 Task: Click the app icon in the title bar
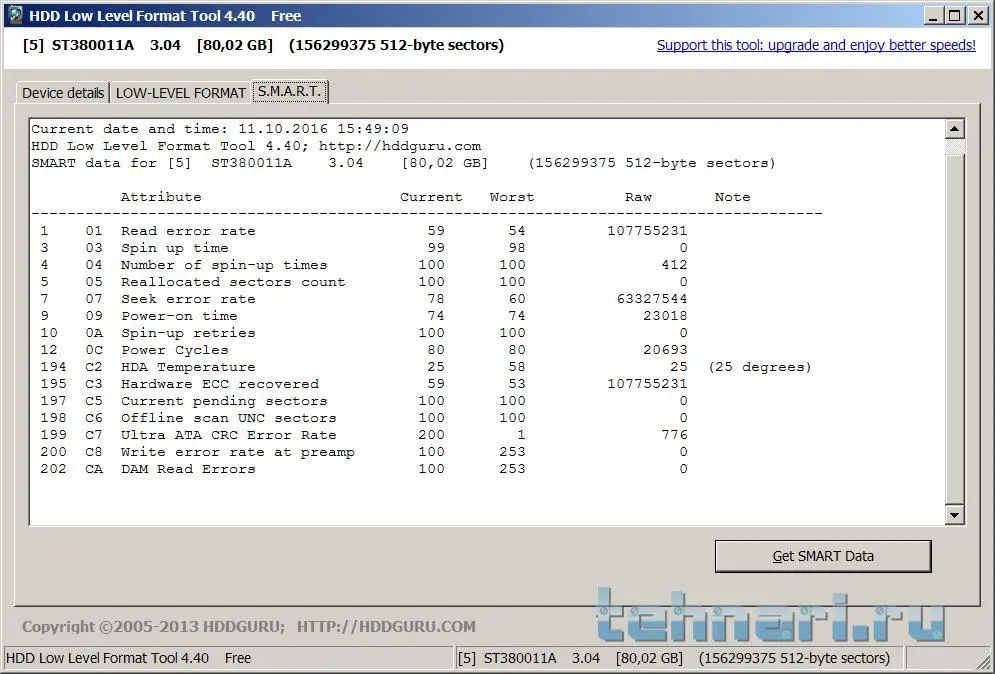[x=15, y=15]
